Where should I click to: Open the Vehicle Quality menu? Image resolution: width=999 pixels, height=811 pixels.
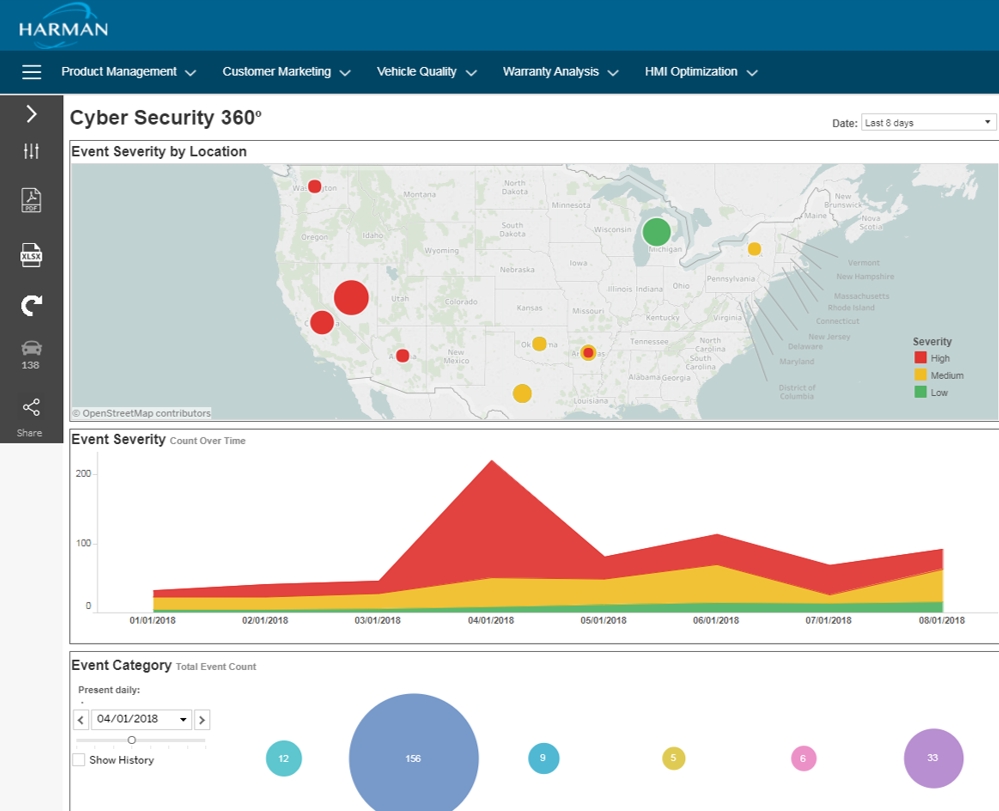(x=417, y=71)
